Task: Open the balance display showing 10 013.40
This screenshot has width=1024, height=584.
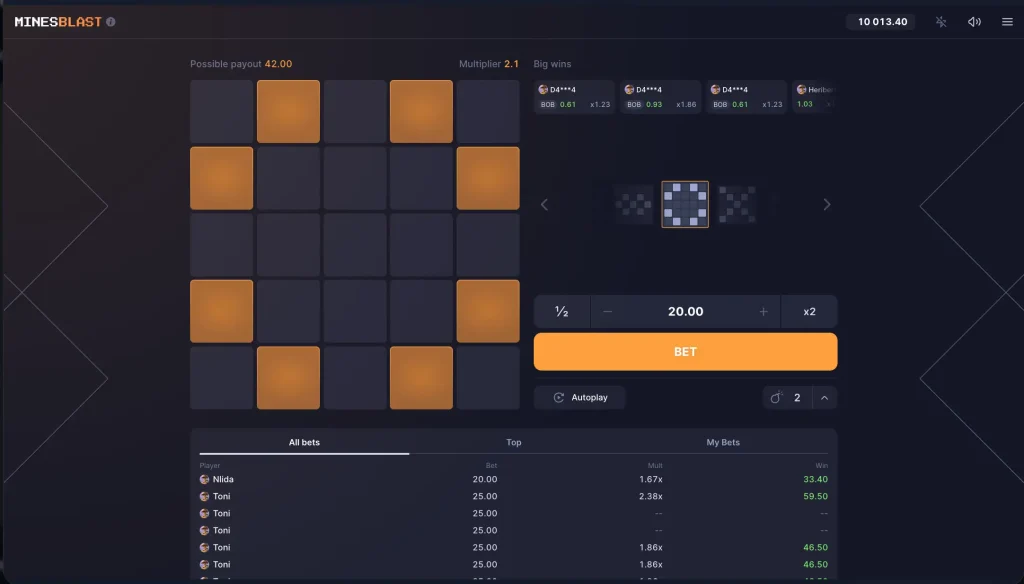Action: (882, 22)
